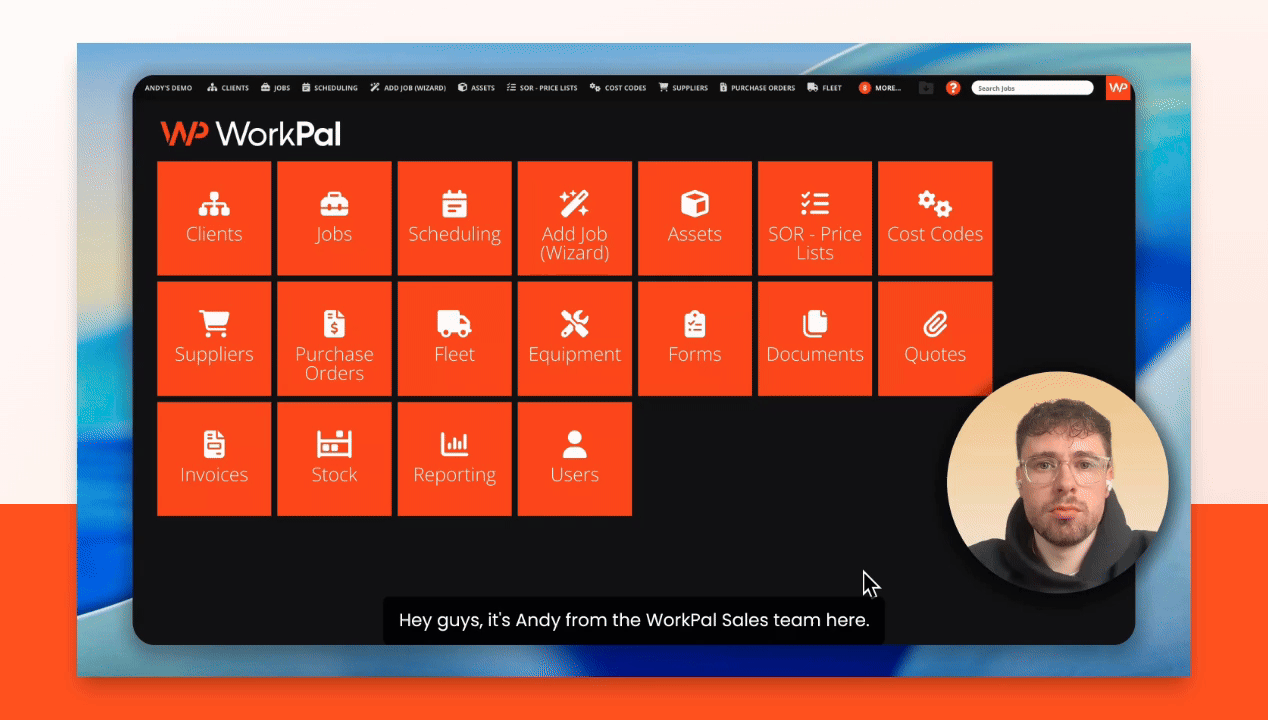Image resolution: width=1268 pixels, height=720 pixels.
Task: Open the Equipment tools tile
Action: (x=574, y=338)
